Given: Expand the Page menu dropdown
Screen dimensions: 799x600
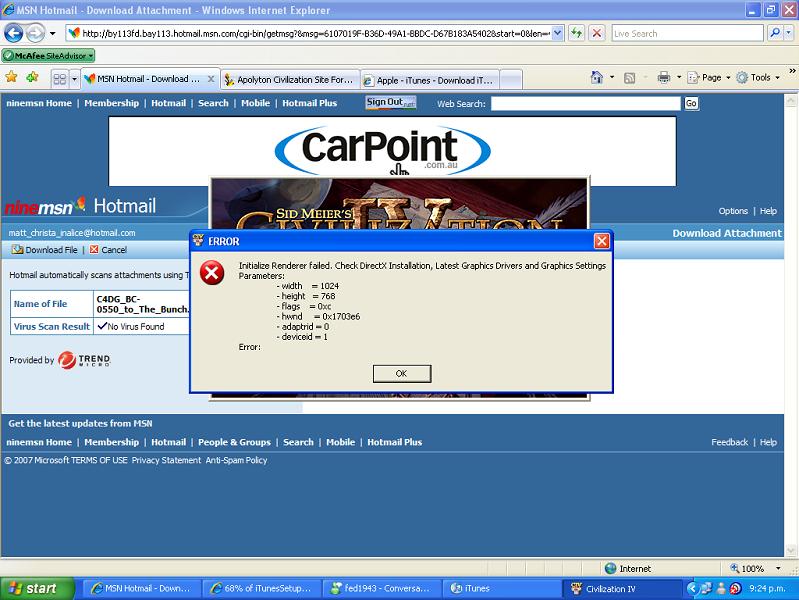Looking at the screenshot, I should (x=711, y=78).
